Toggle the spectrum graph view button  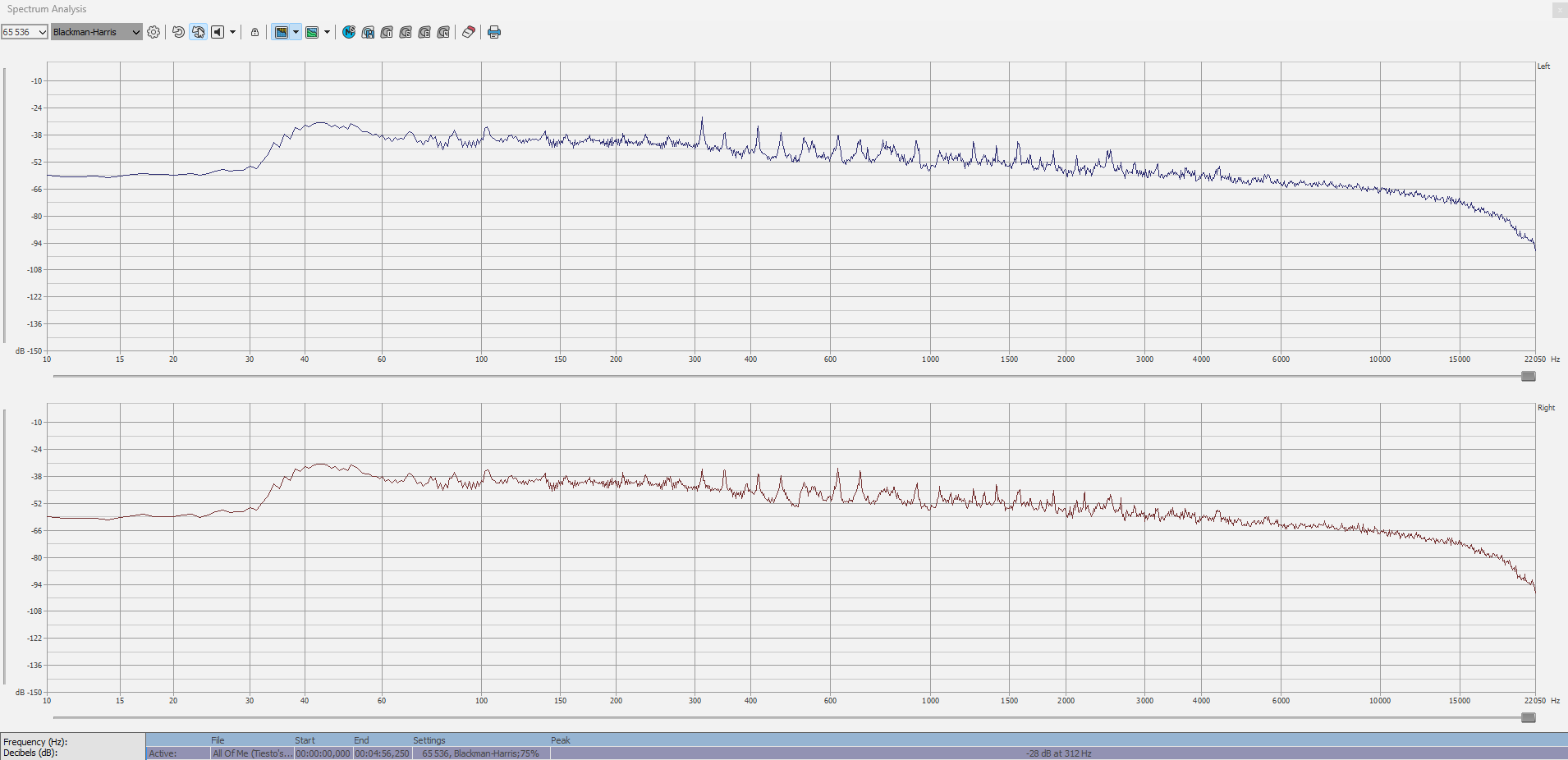pos(282,32)
